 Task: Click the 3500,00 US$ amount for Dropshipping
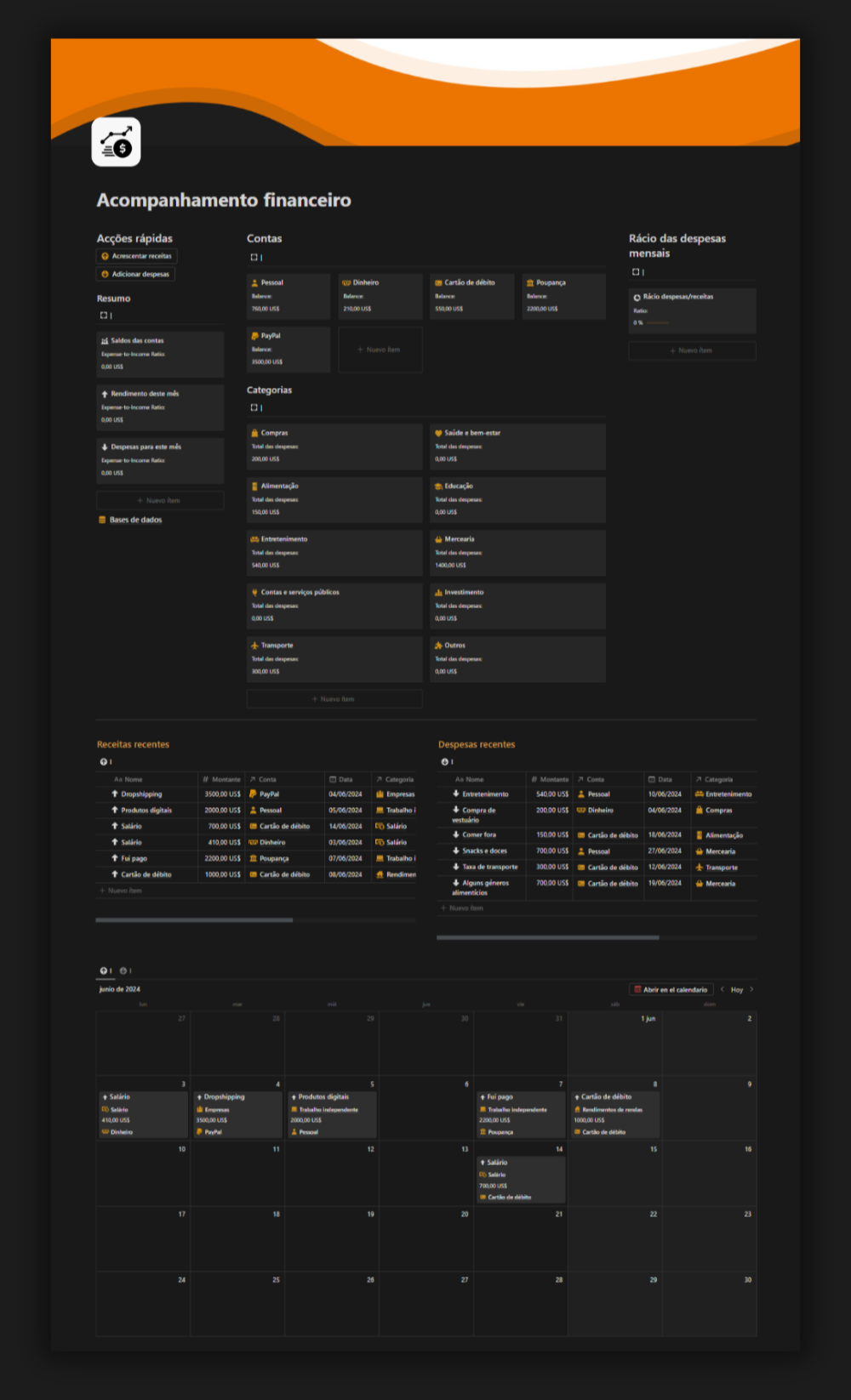click(222, 794)
